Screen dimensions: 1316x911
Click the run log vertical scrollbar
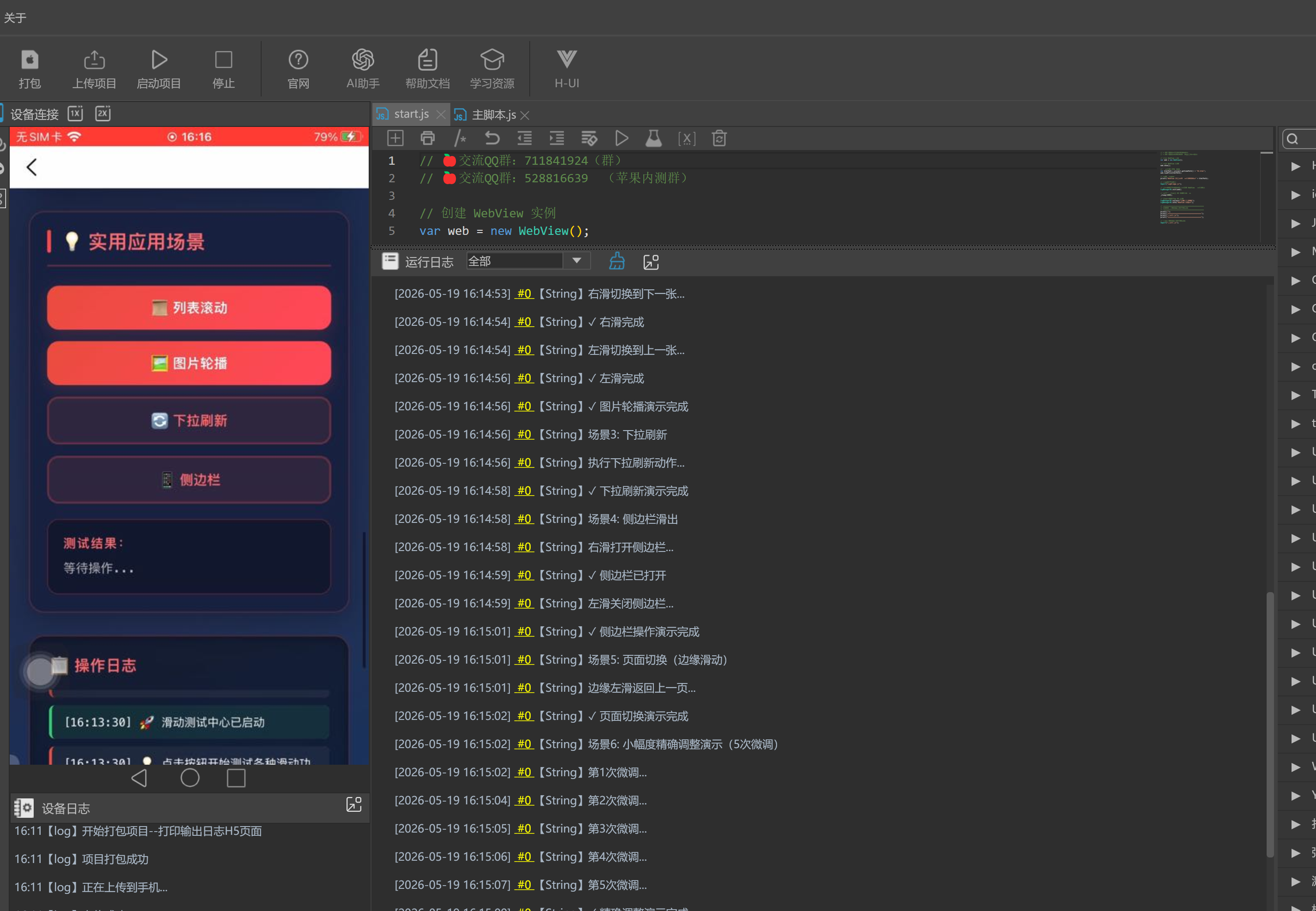point(1270,725)
